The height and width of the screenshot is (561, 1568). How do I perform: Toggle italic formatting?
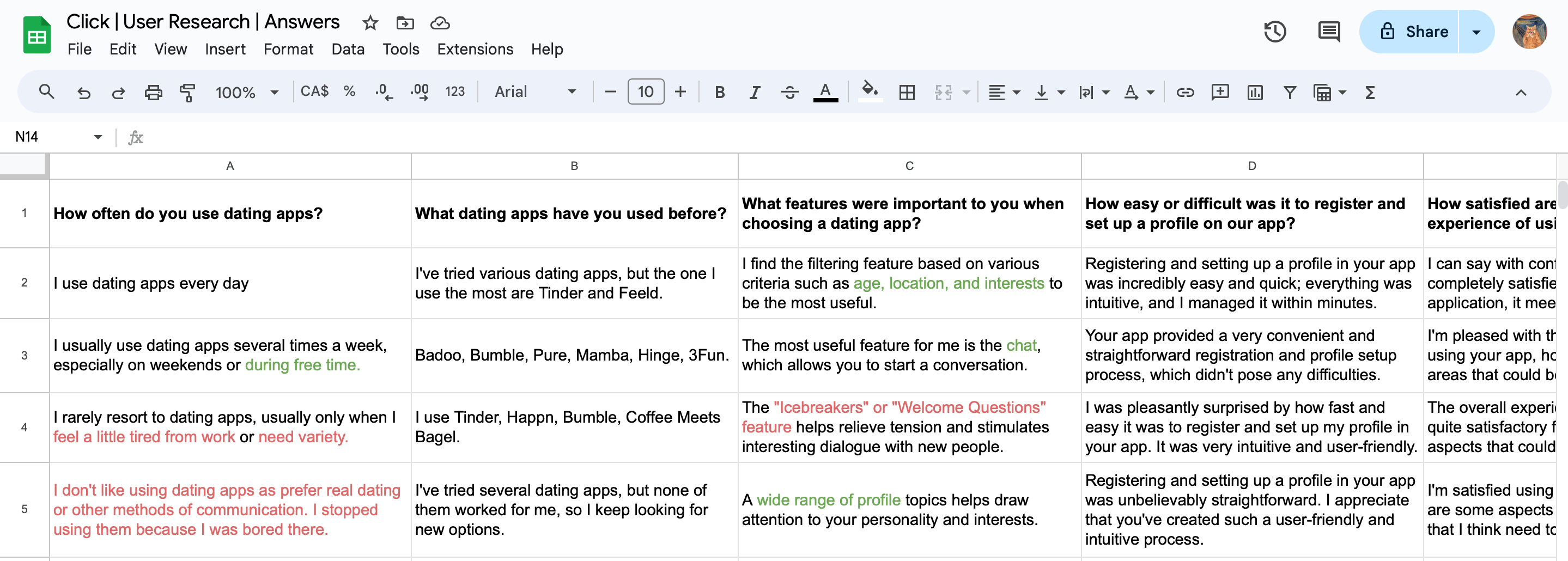coord(755,93)
